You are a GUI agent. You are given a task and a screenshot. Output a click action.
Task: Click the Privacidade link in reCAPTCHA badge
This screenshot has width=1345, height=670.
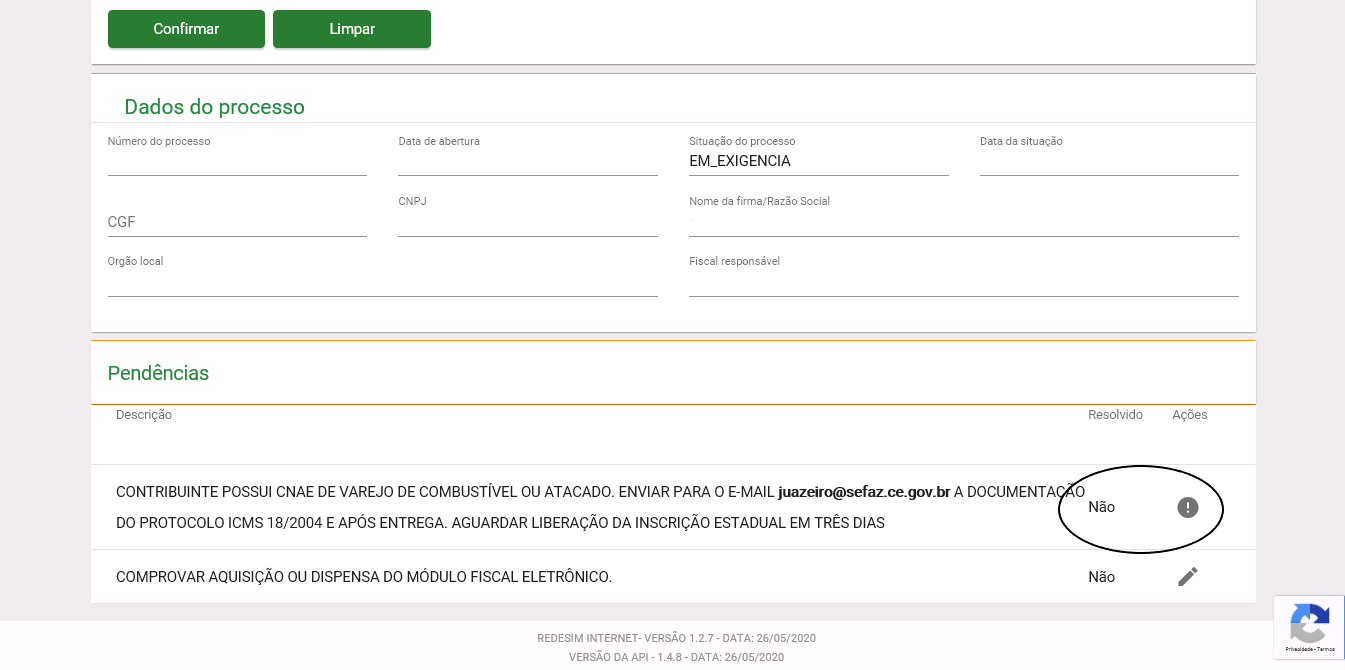click(1298, 649)
